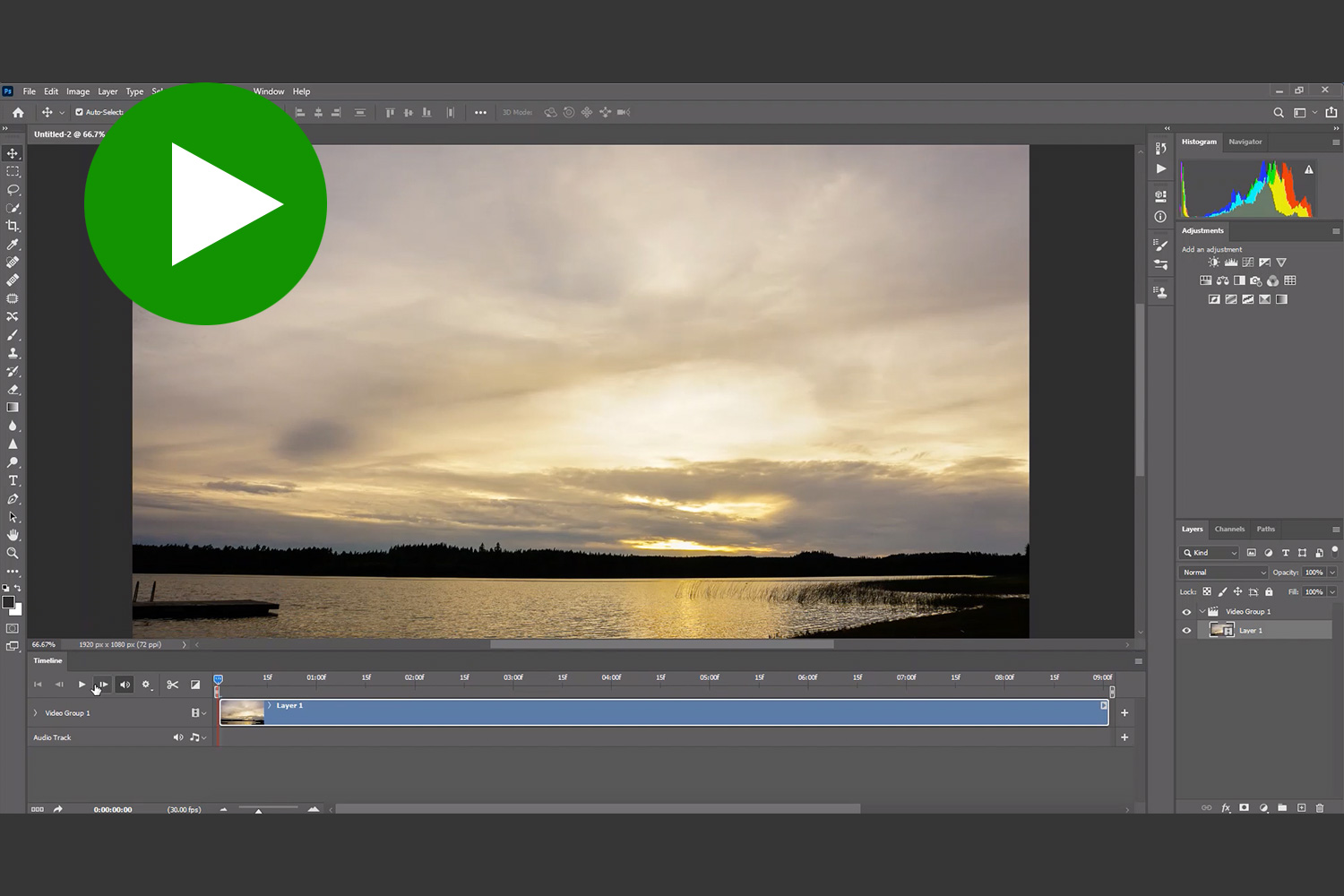Screen dimensions: 1344x896
Task: Mute the timeline audio playback
Action: tap(125, 685)
